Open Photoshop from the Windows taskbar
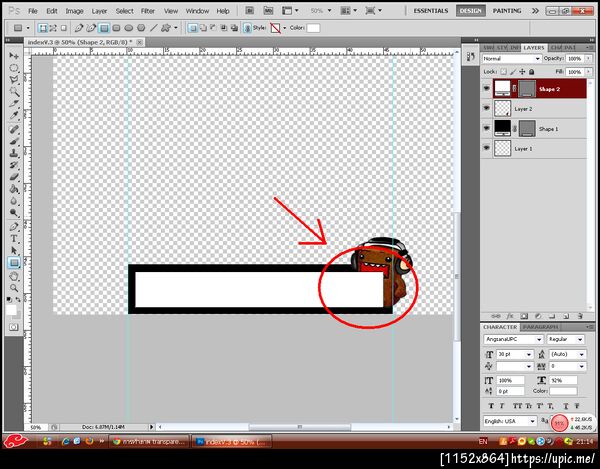The width and height of the screenshot is (600, 469). [x=231, y=442]
